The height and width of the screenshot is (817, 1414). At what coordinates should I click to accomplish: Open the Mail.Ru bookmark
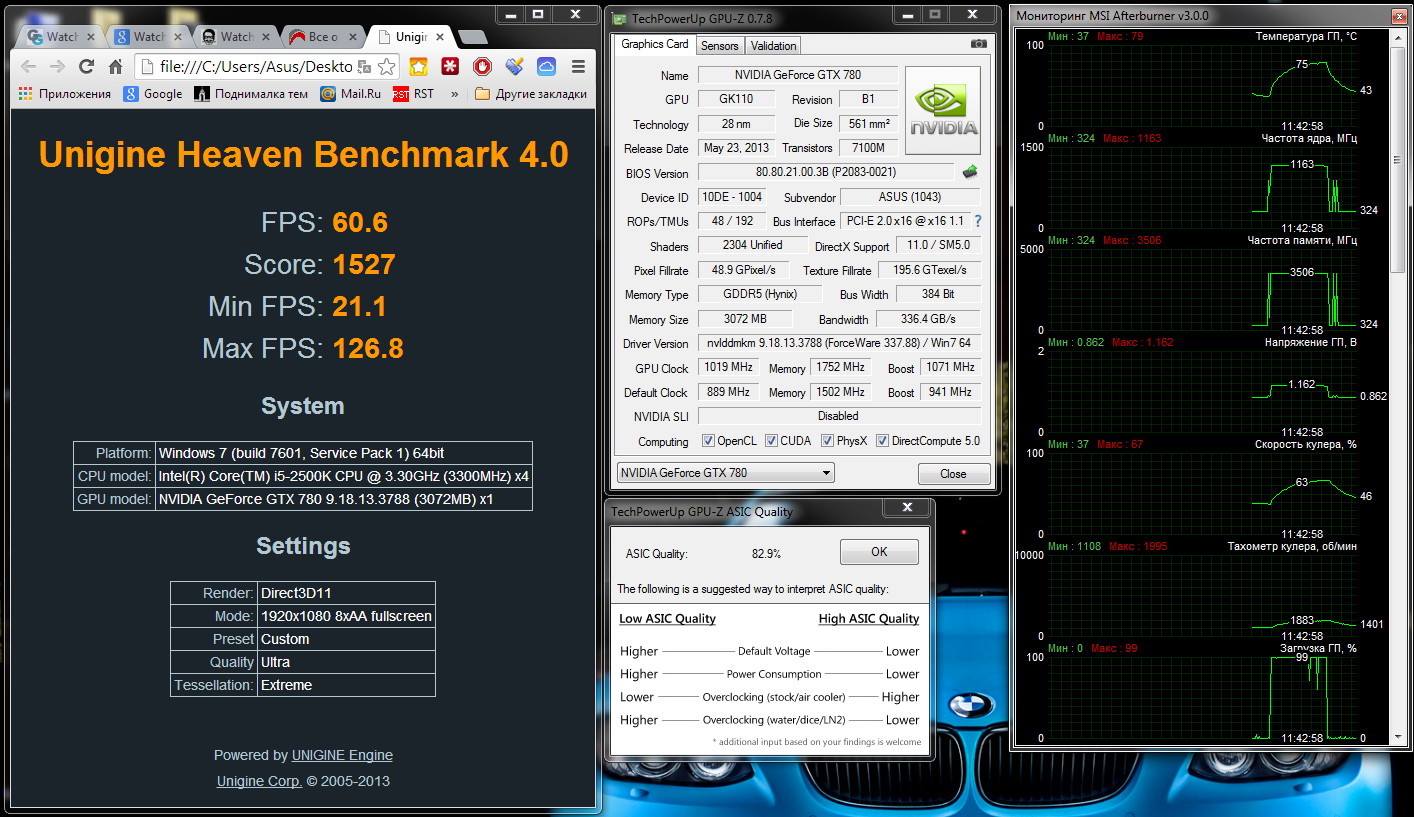pos(351,94)
